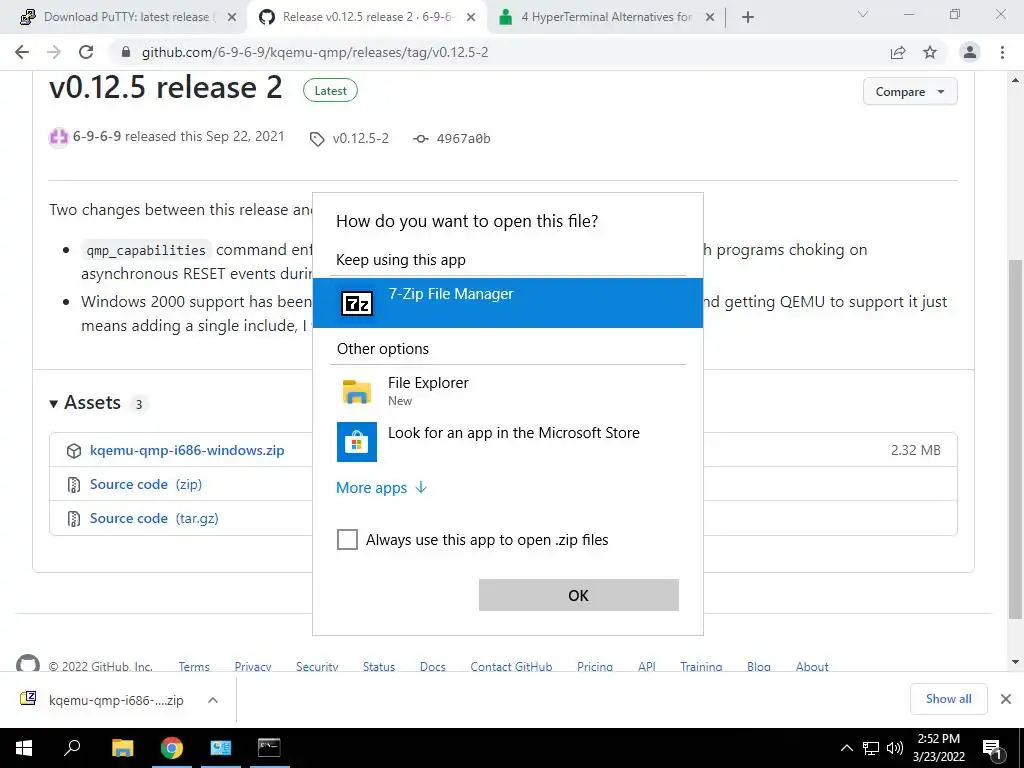Open Terms footer link
This screenshot has height=768, width=1024.
(x=194, y=666)
